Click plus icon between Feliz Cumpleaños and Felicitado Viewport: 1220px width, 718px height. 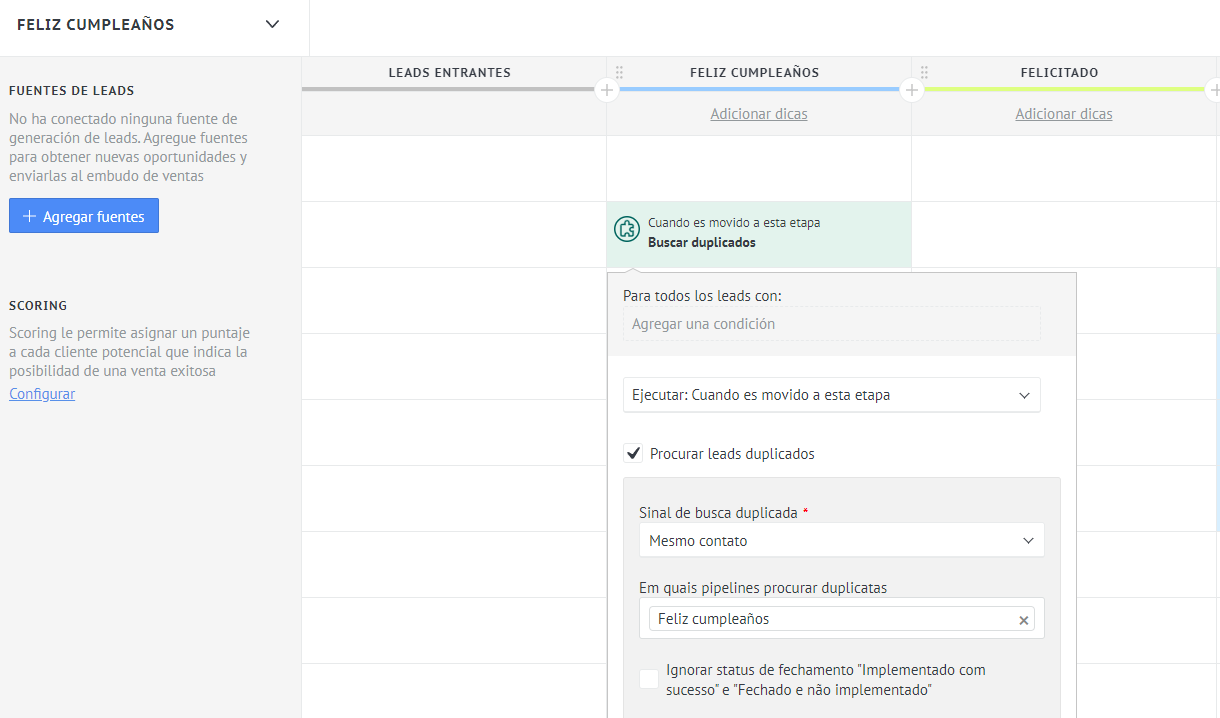coord(911,90)
